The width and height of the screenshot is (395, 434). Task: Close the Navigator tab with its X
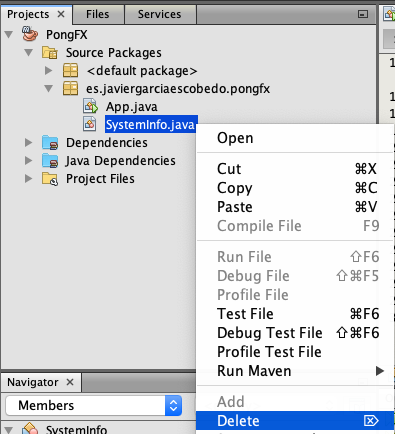pos(70,382)
